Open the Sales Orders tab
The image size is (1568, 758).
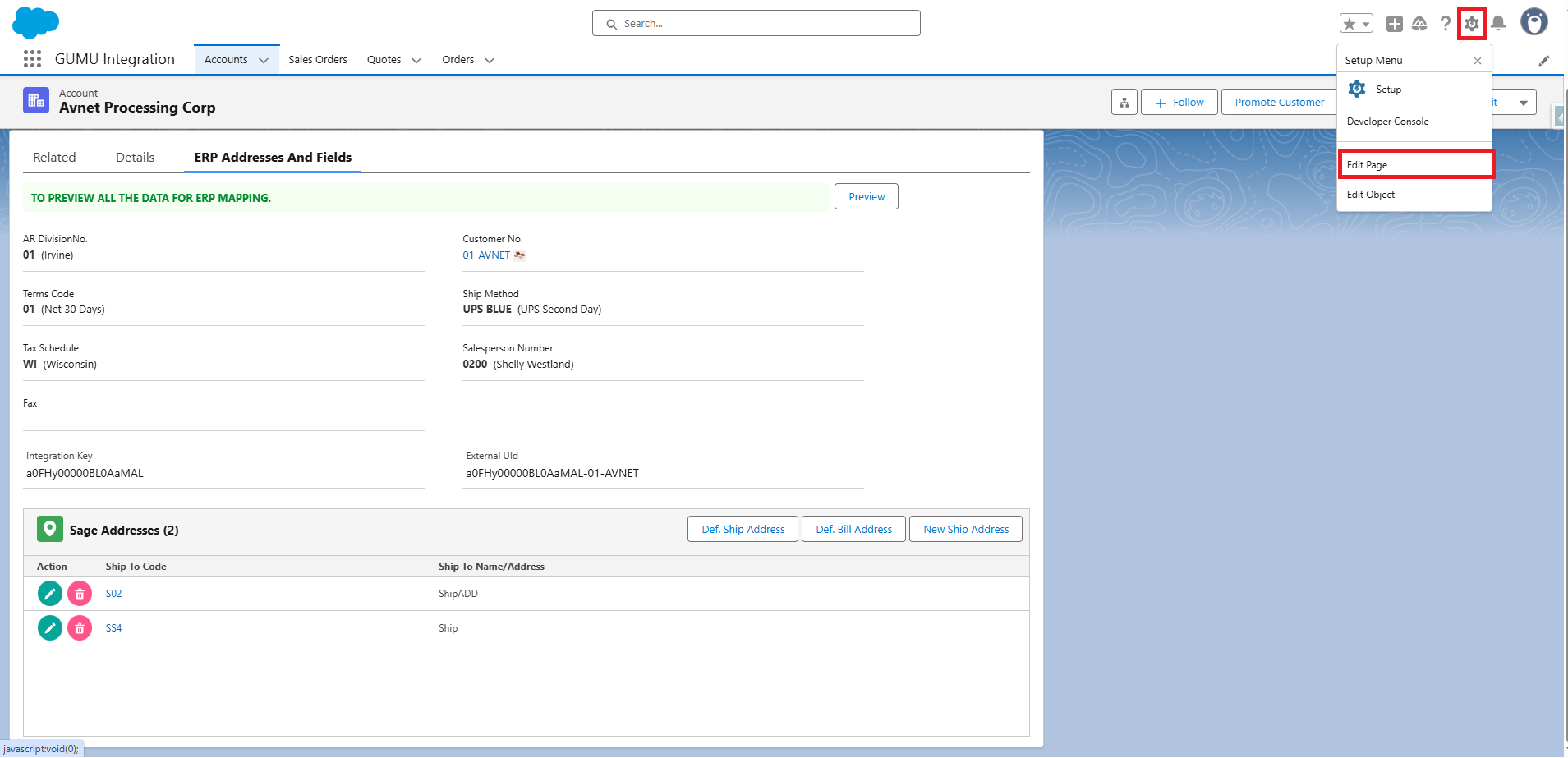tap(318, 60)
